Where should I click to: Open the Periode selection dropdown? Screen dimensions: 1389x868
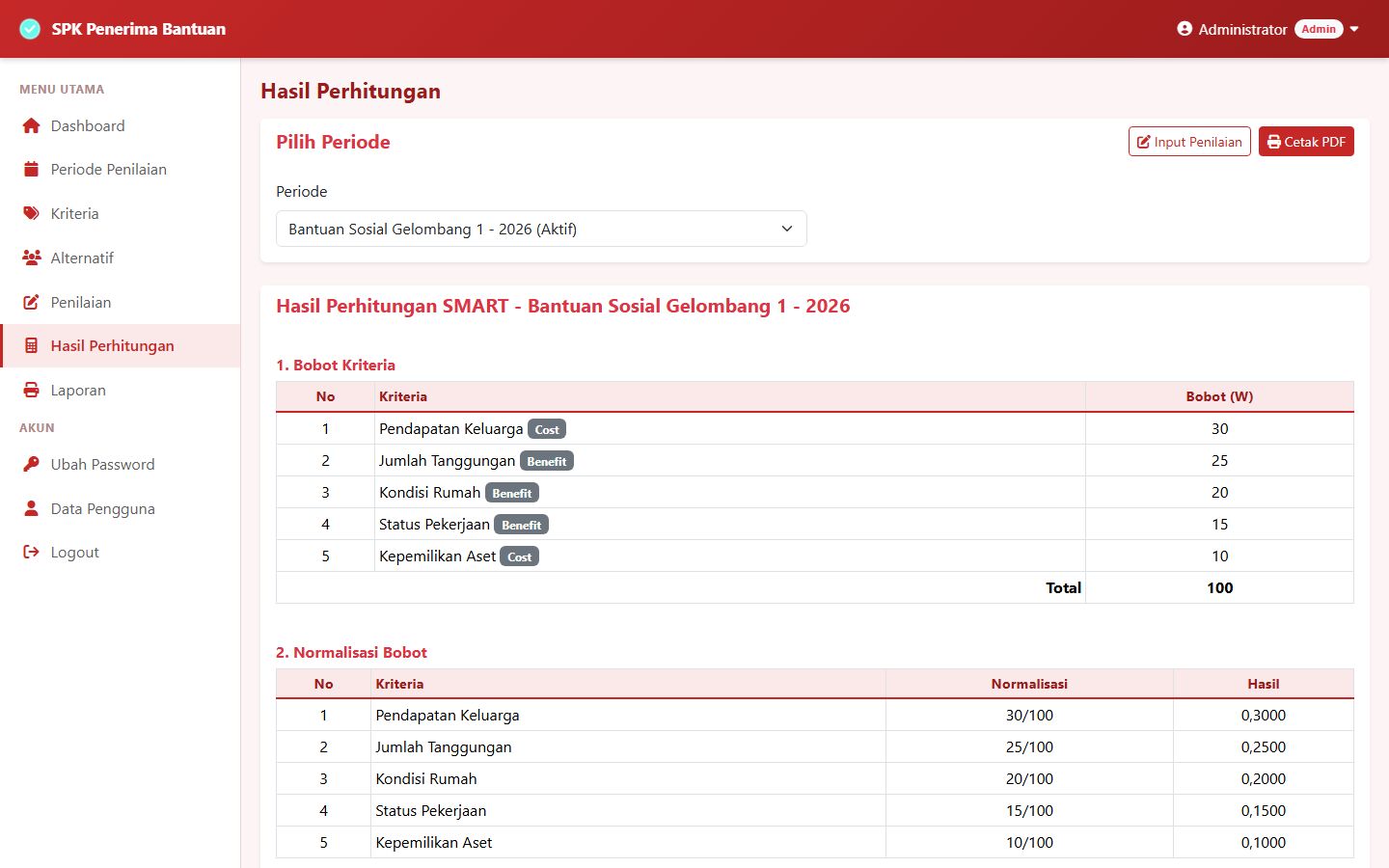coord(541,229)
